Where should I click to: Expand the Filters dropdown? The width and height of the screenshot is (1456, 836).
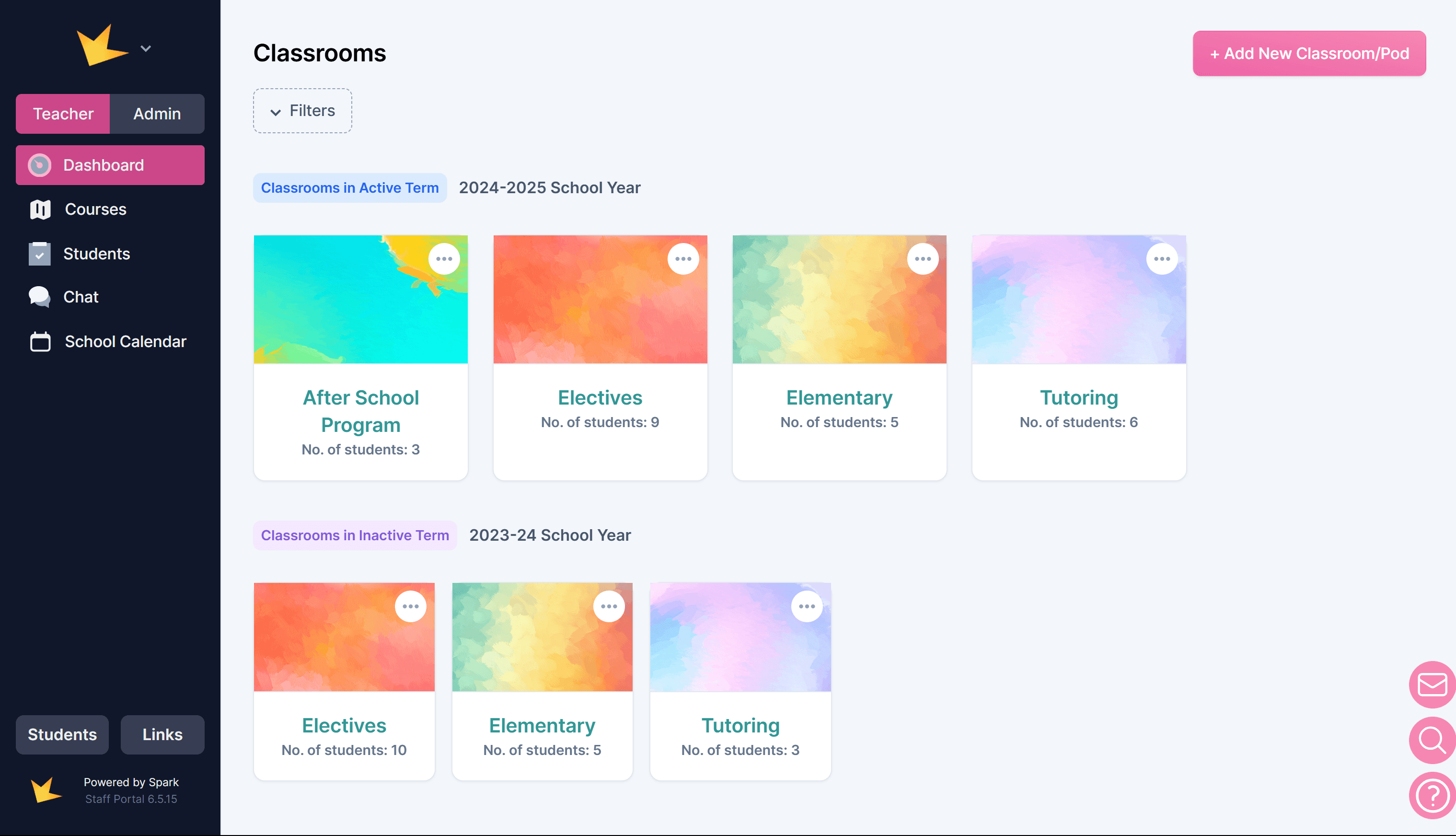tap(302, 111)
